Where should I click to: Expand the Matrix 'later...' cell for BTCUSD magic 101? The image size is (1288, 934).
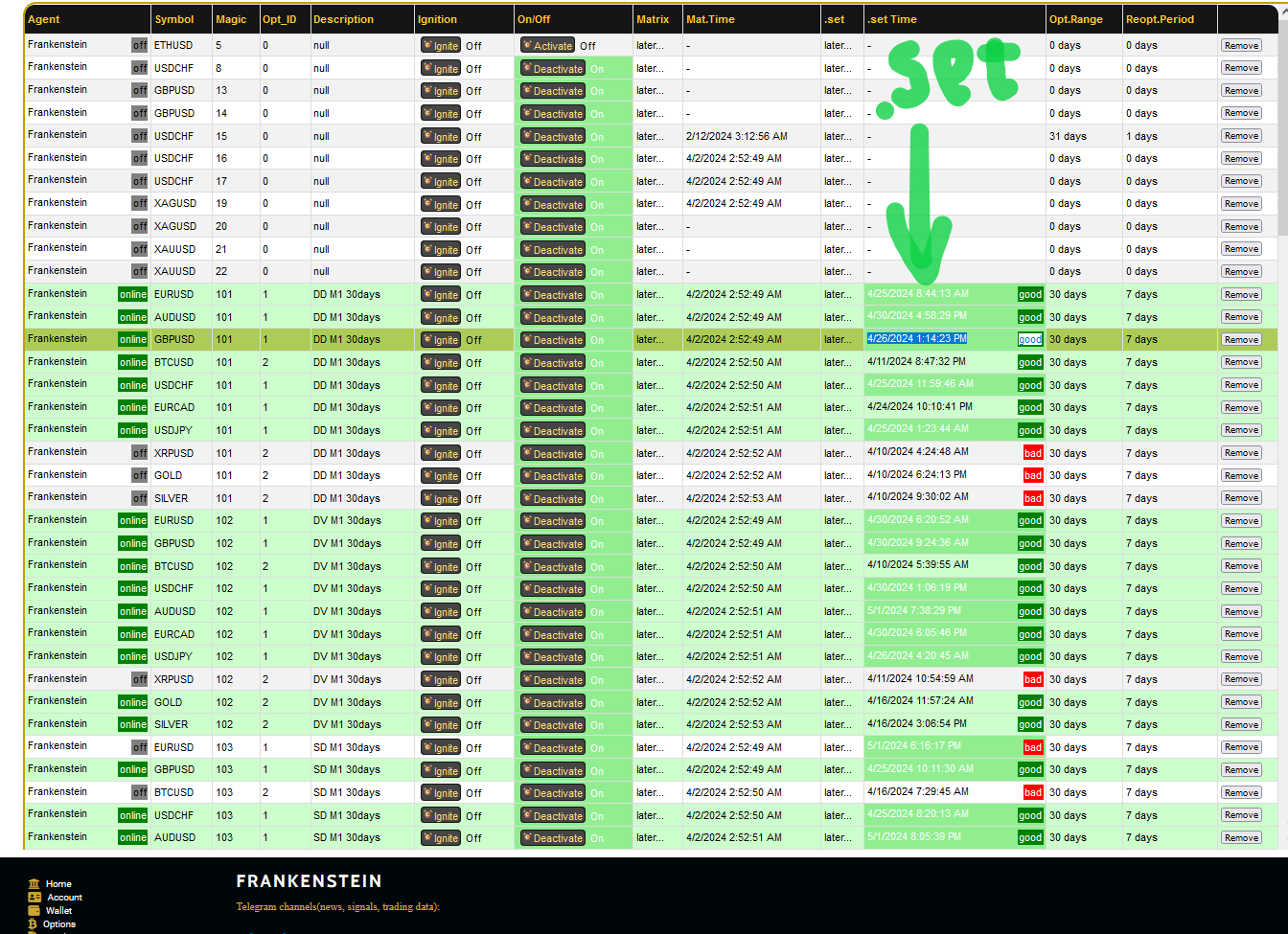[x=649, y=362]
